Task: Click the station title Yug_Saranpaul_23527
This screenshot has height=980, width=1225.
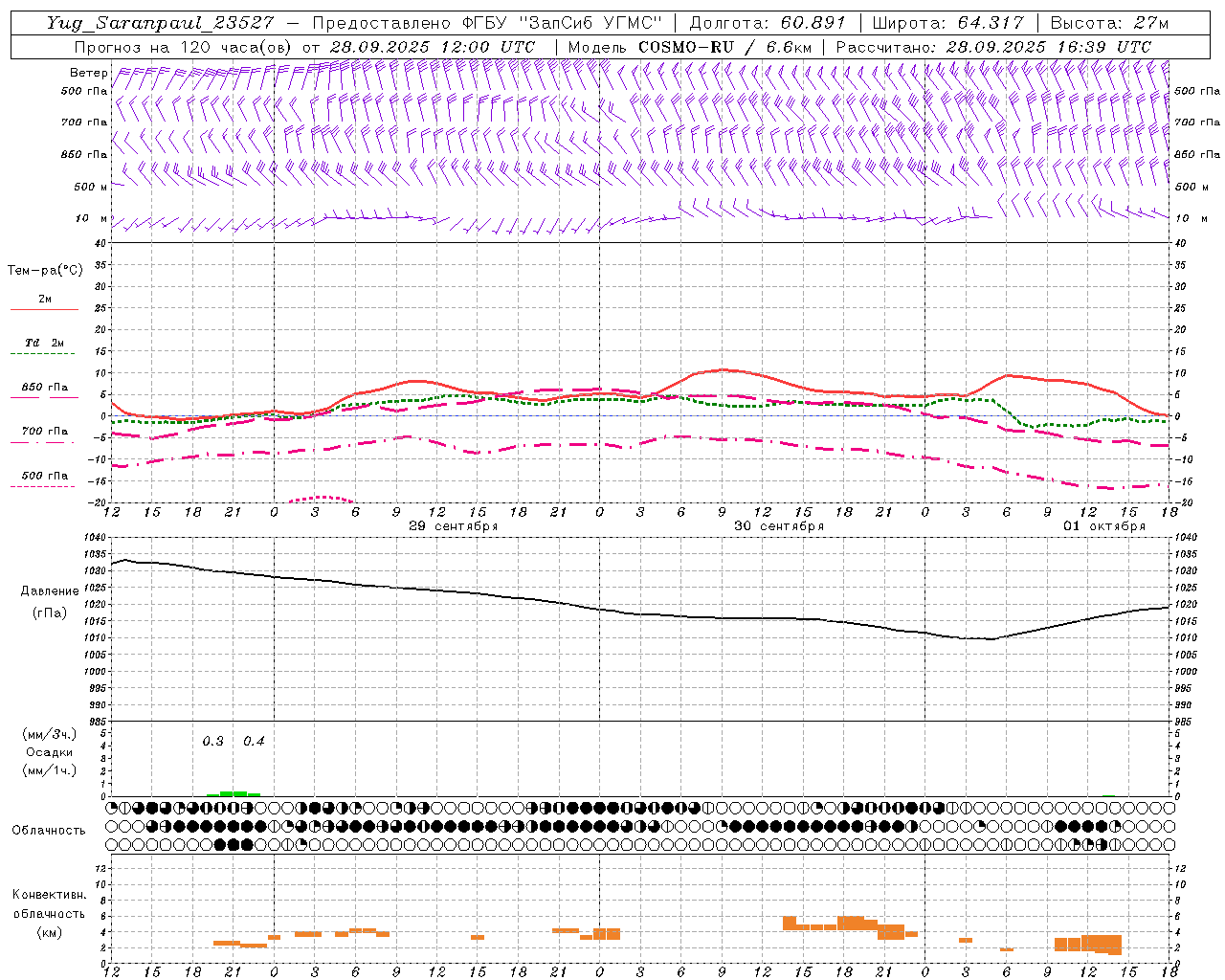Action: point(160,23)
